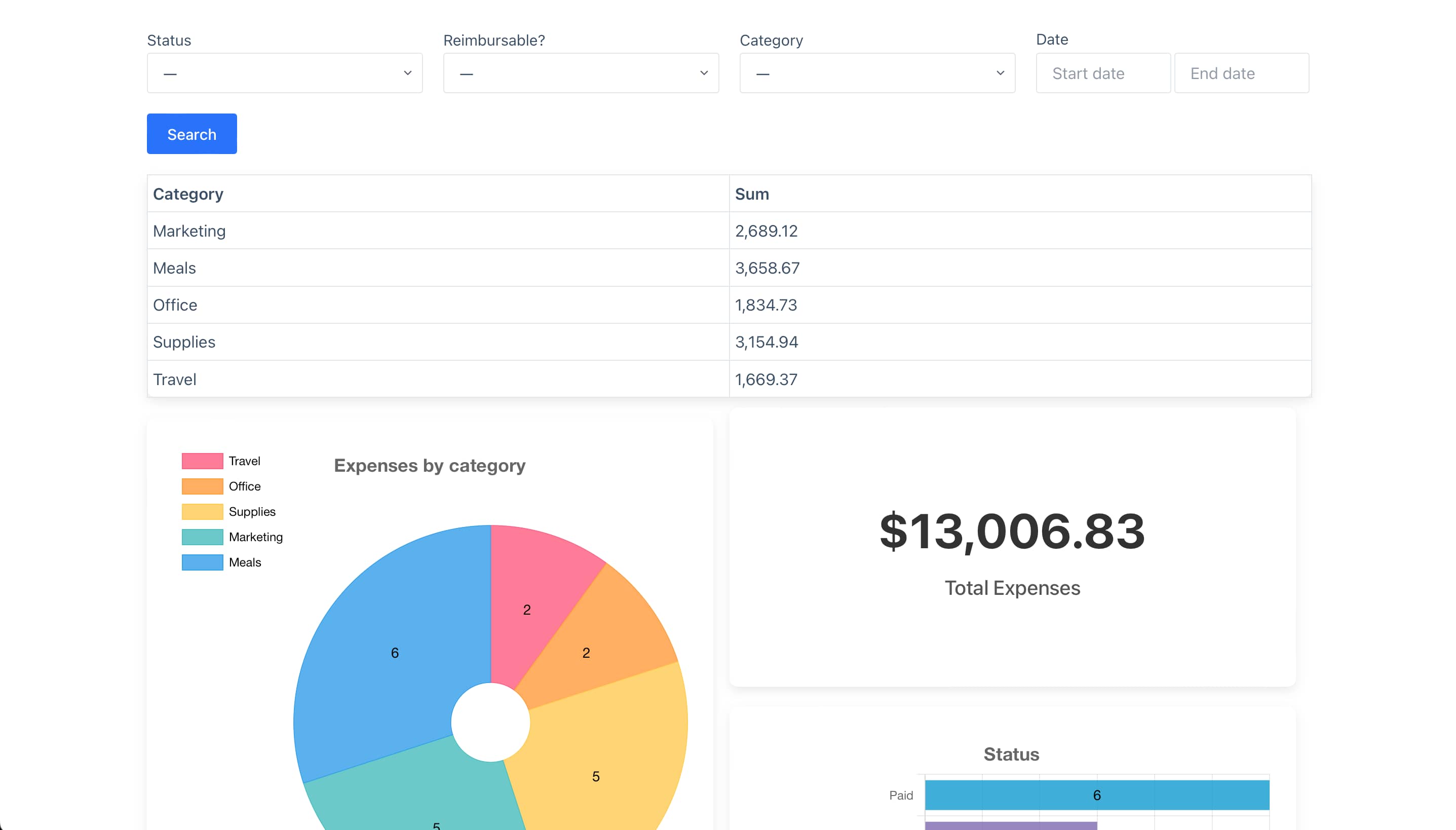Select the Travel pie slice
This screenshot has width=1456, height=830.
(525, 609)
